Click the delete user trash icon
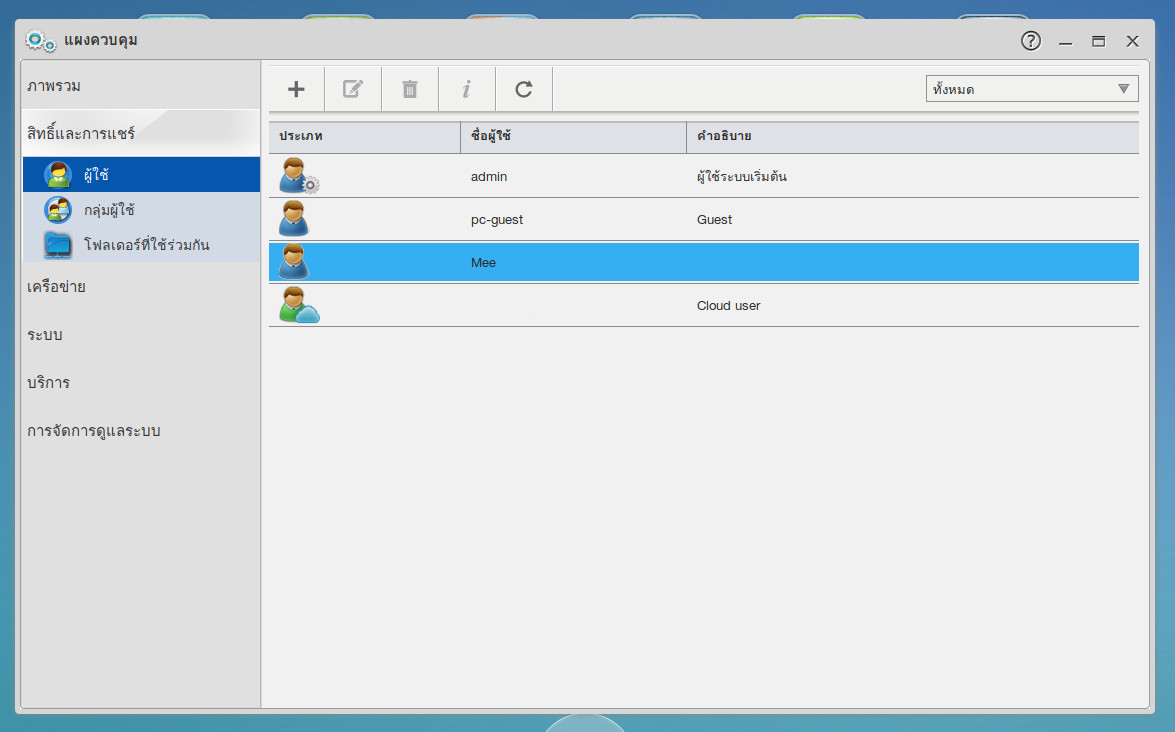The image size is (1175, 732). [410, 89]
